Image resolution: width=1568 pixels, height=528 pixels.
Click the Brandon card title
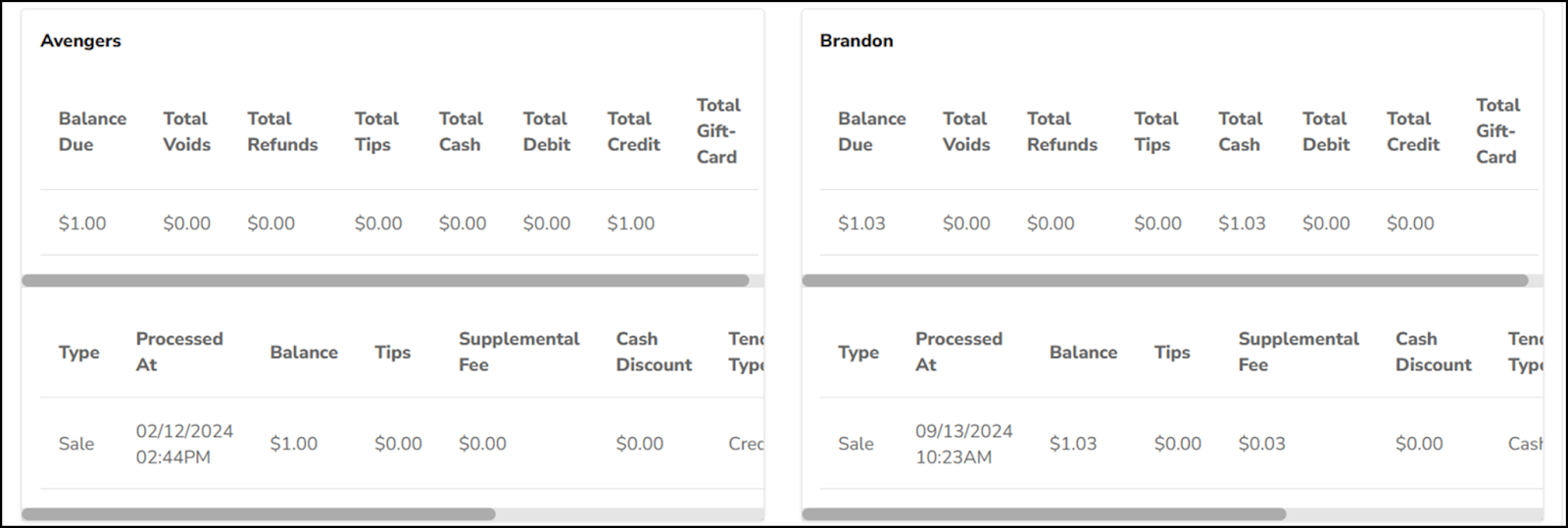click(857, 41)
